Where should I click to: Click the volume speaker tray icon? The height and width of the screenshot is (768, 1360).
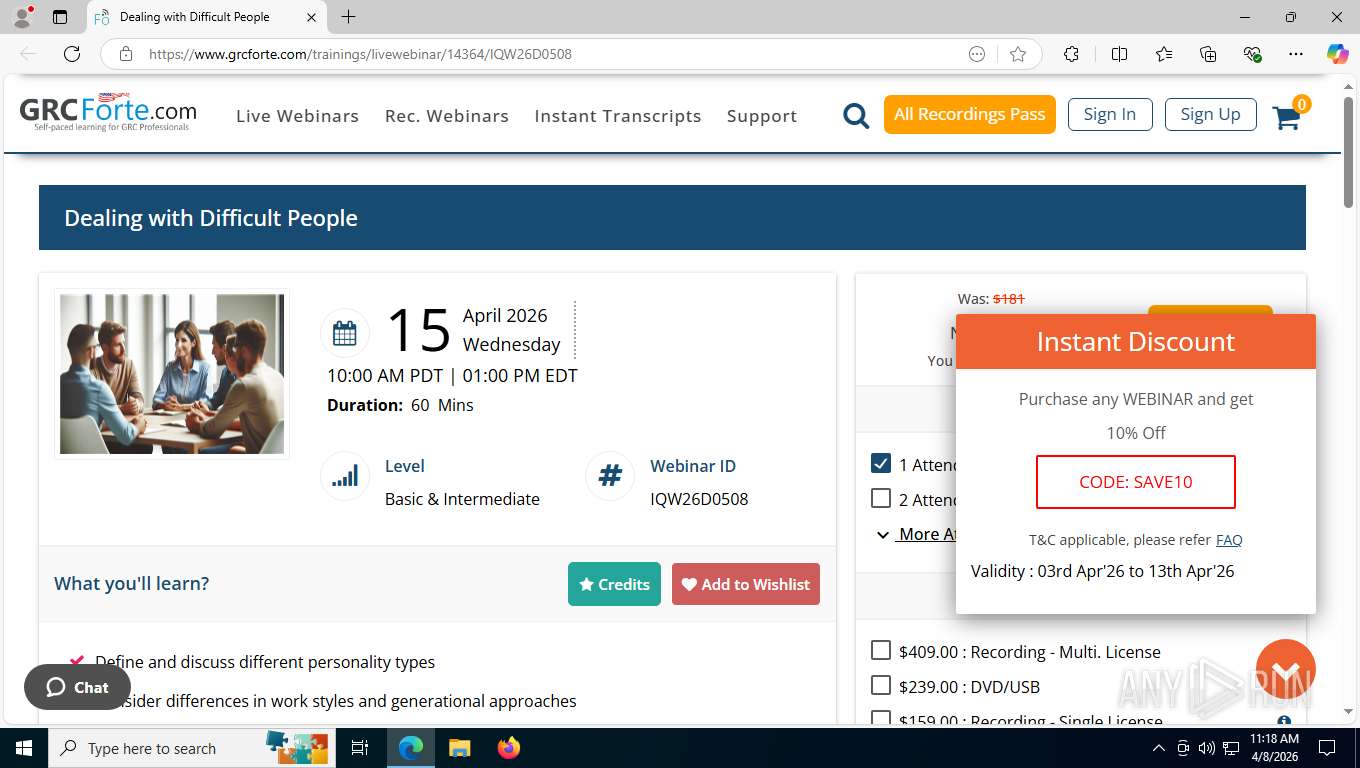[1206, 748]
